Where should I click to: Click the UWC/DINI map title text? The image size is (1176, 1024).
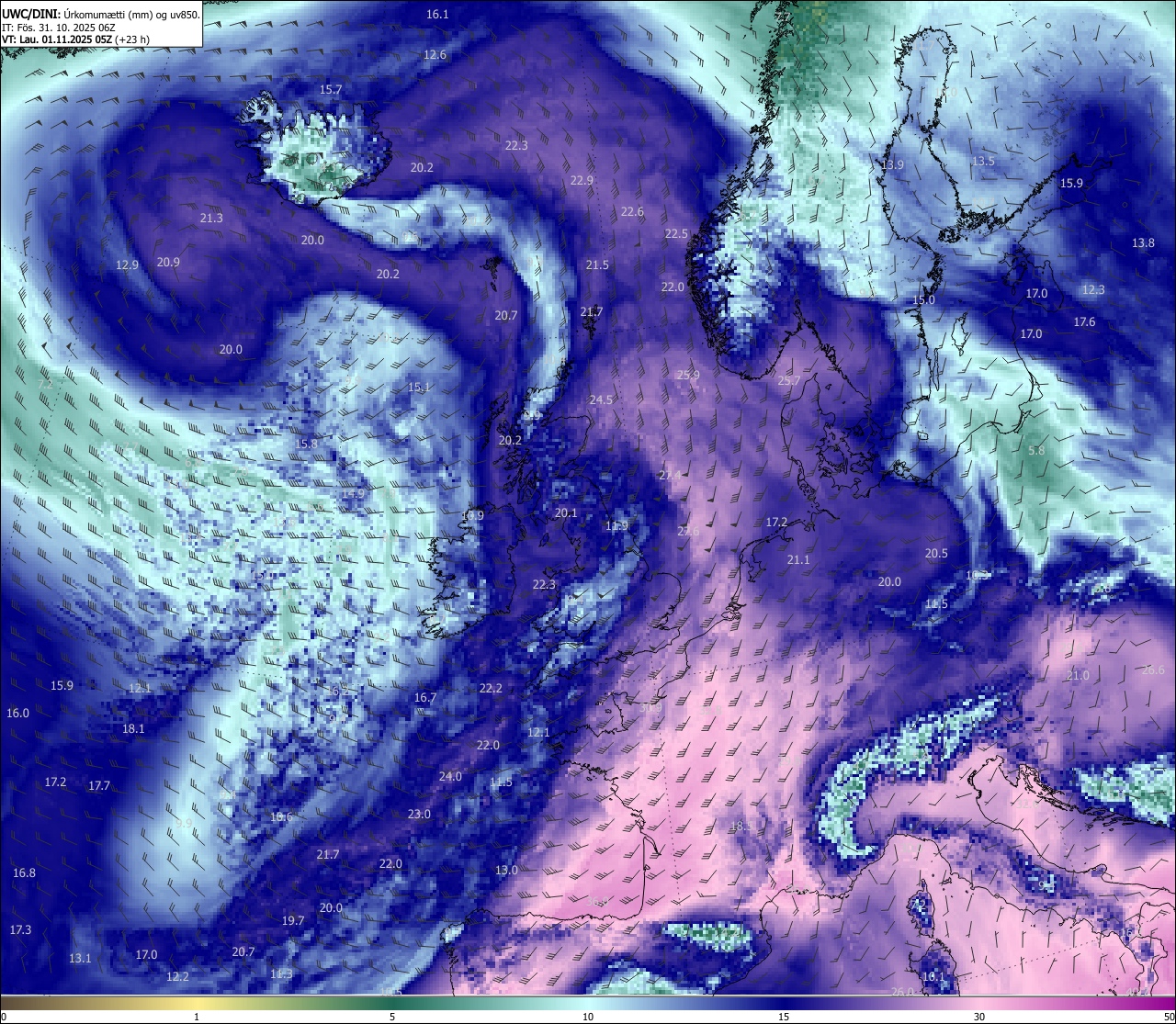pyautogui.click(x=101, y=14)
